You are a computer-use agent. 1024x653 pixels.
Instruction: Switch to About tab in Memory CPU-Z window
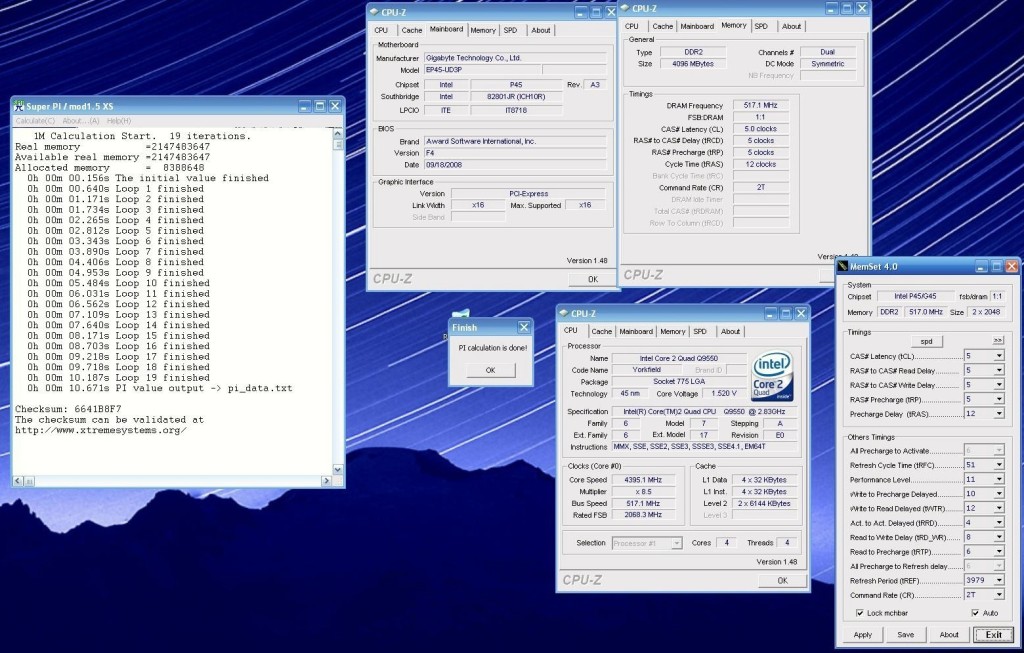point(791,26)
